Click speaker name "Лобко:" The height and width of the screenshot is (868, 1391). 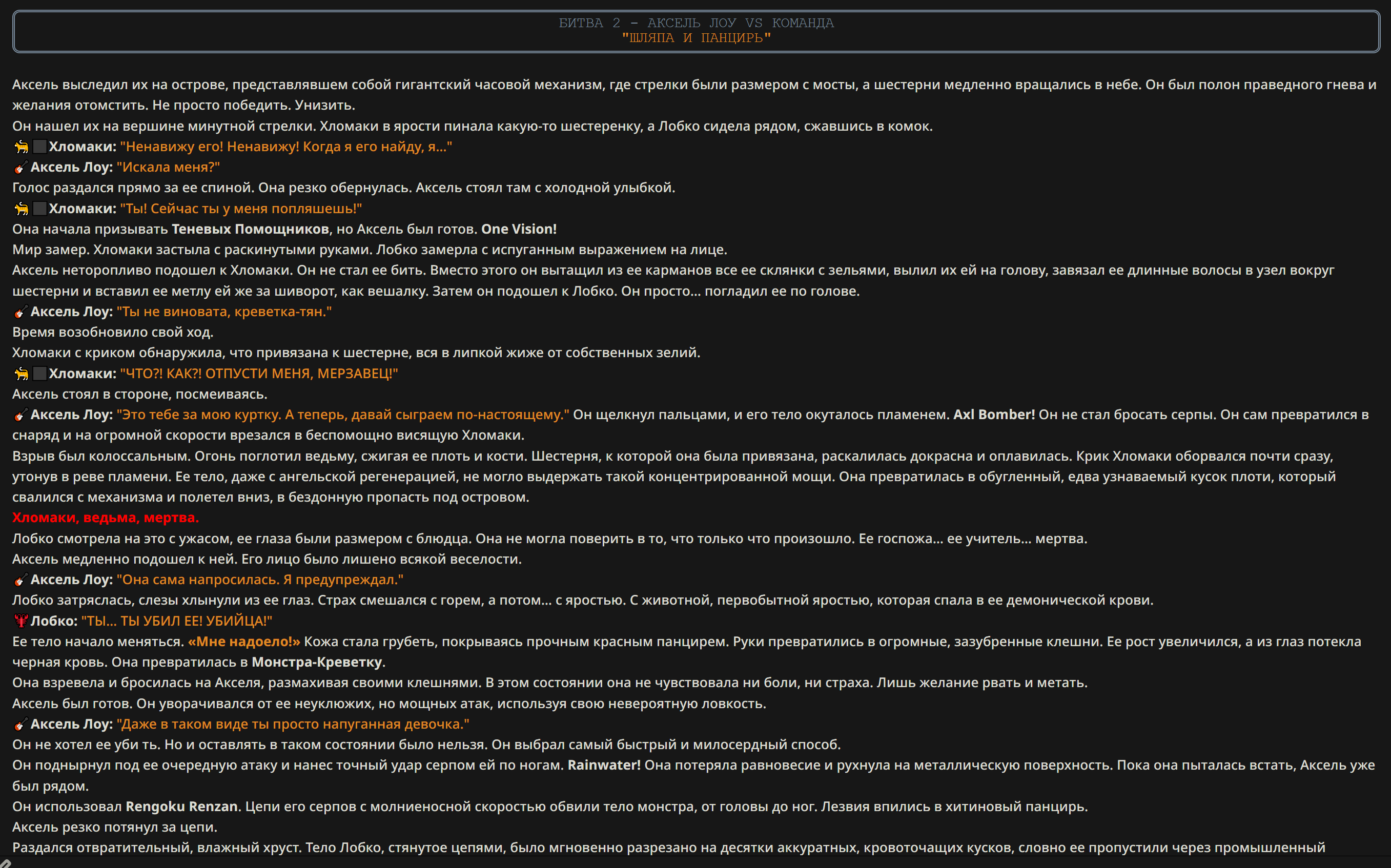click(54, 621)
